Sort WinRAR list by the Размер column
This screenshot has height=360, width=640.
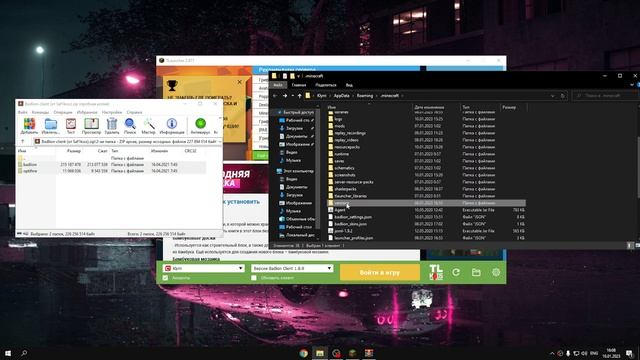tap(74, 151)
